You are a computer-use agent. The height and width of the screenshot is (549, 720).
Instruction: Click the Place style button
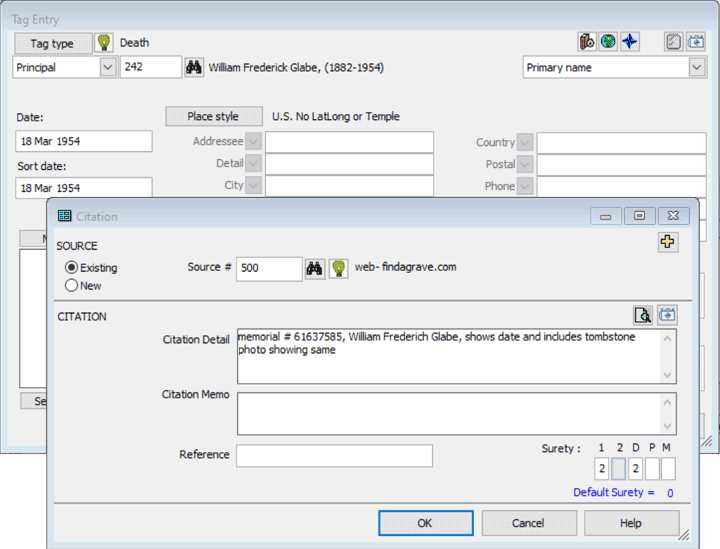(x=214, y=117)
